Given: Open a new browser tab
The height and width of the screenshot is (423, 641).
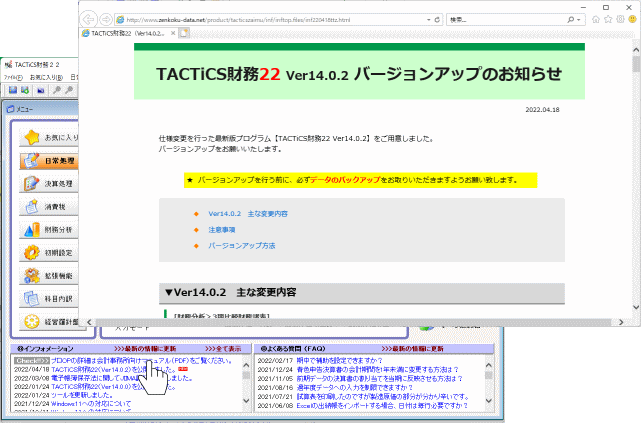Looking at the screenshot, I should 184,33.
